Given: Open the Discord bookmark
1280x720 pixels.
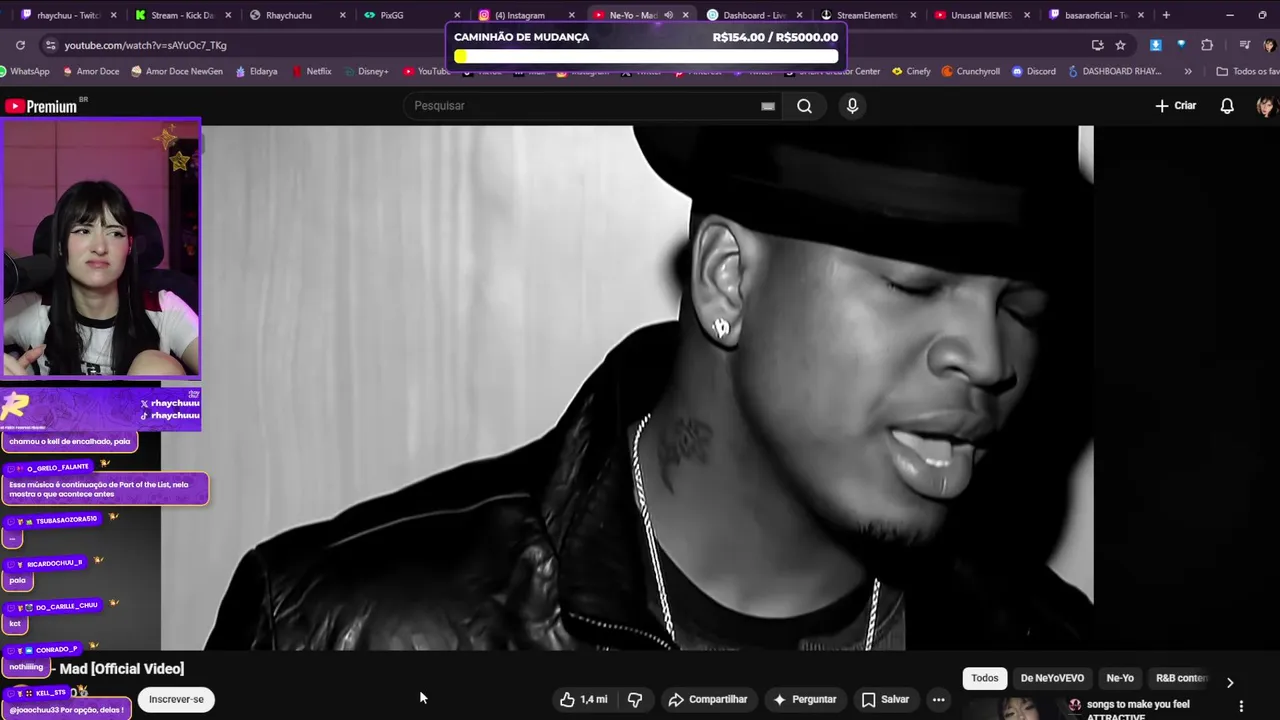Looking at the screenshot, I should [1034, 71].
